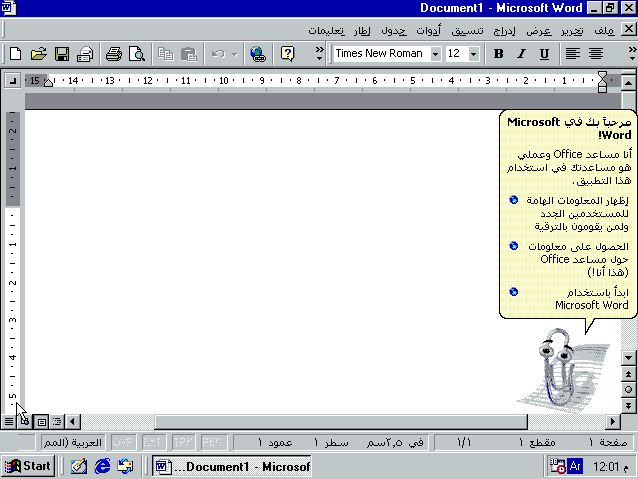Toggle Bold formatting
This screenshot has width=638, height=479.
(x=498, y=54)
